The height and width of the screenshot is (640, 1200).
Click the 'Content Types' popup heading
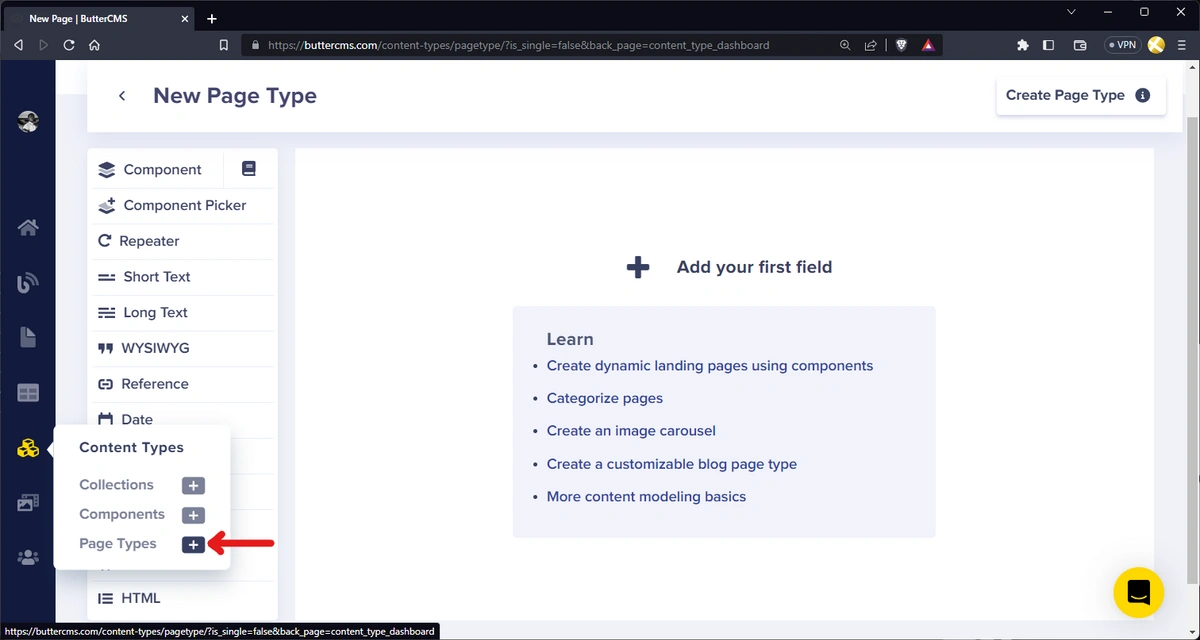(x=131, y=448)
